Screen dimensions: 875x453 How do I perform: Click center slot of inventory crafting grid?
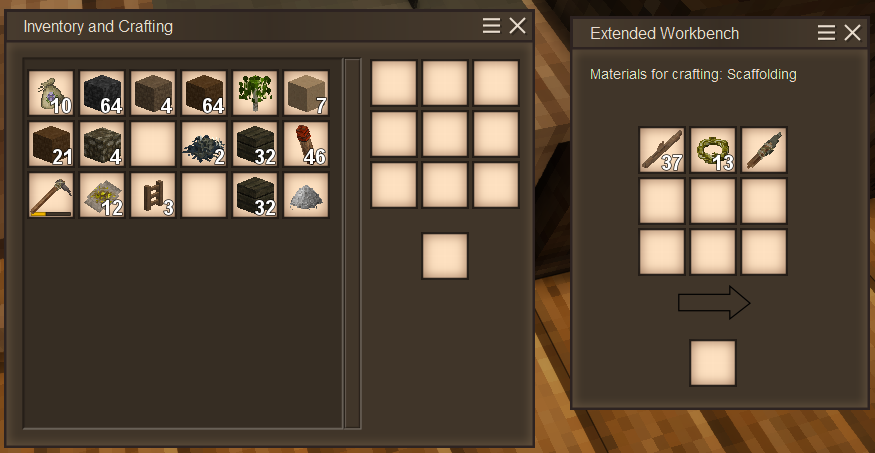coord(445,134)
